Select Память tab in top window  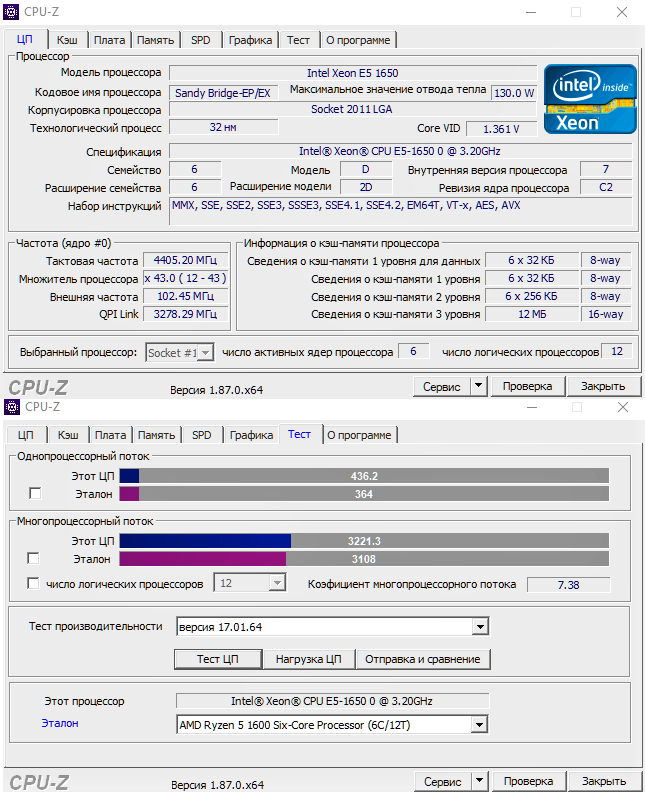click(155, 40)
